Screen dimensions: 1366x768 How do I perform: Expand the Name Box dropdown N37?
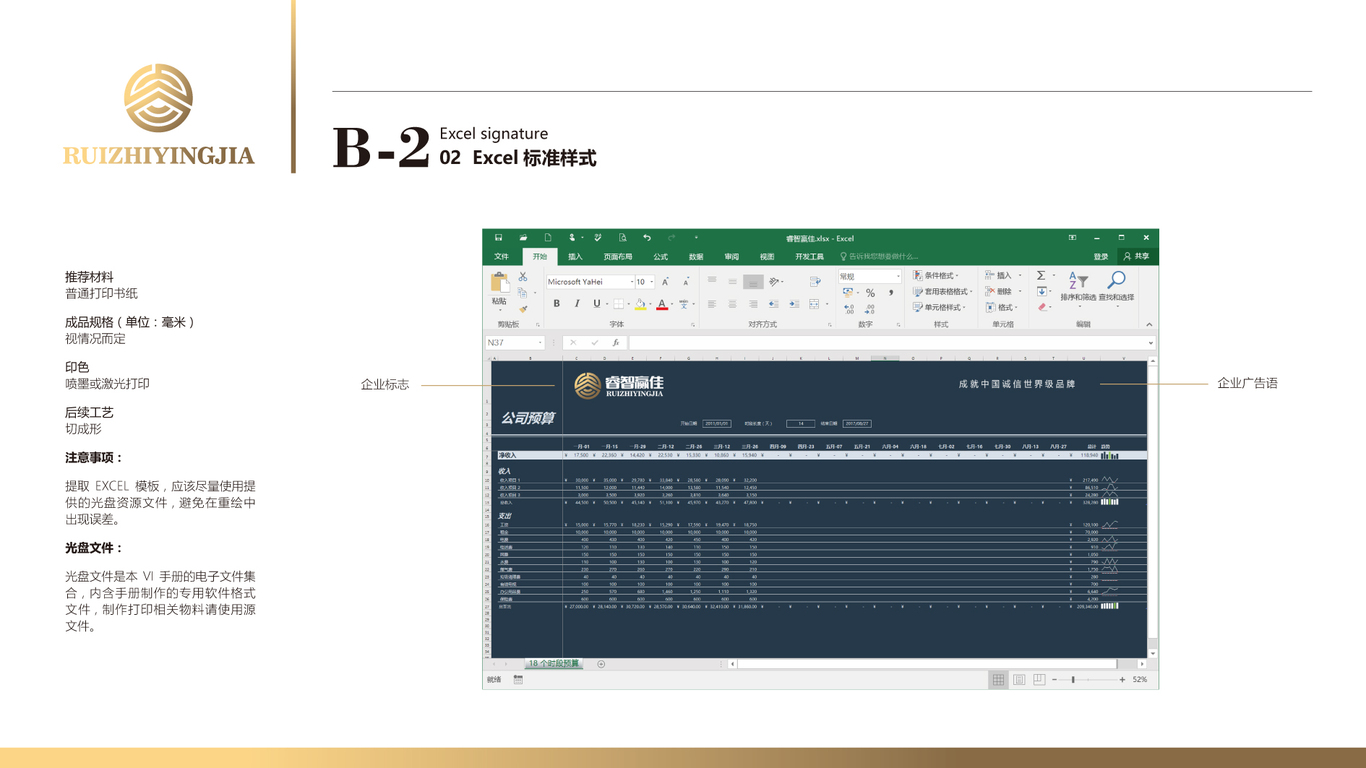[540, 342]
